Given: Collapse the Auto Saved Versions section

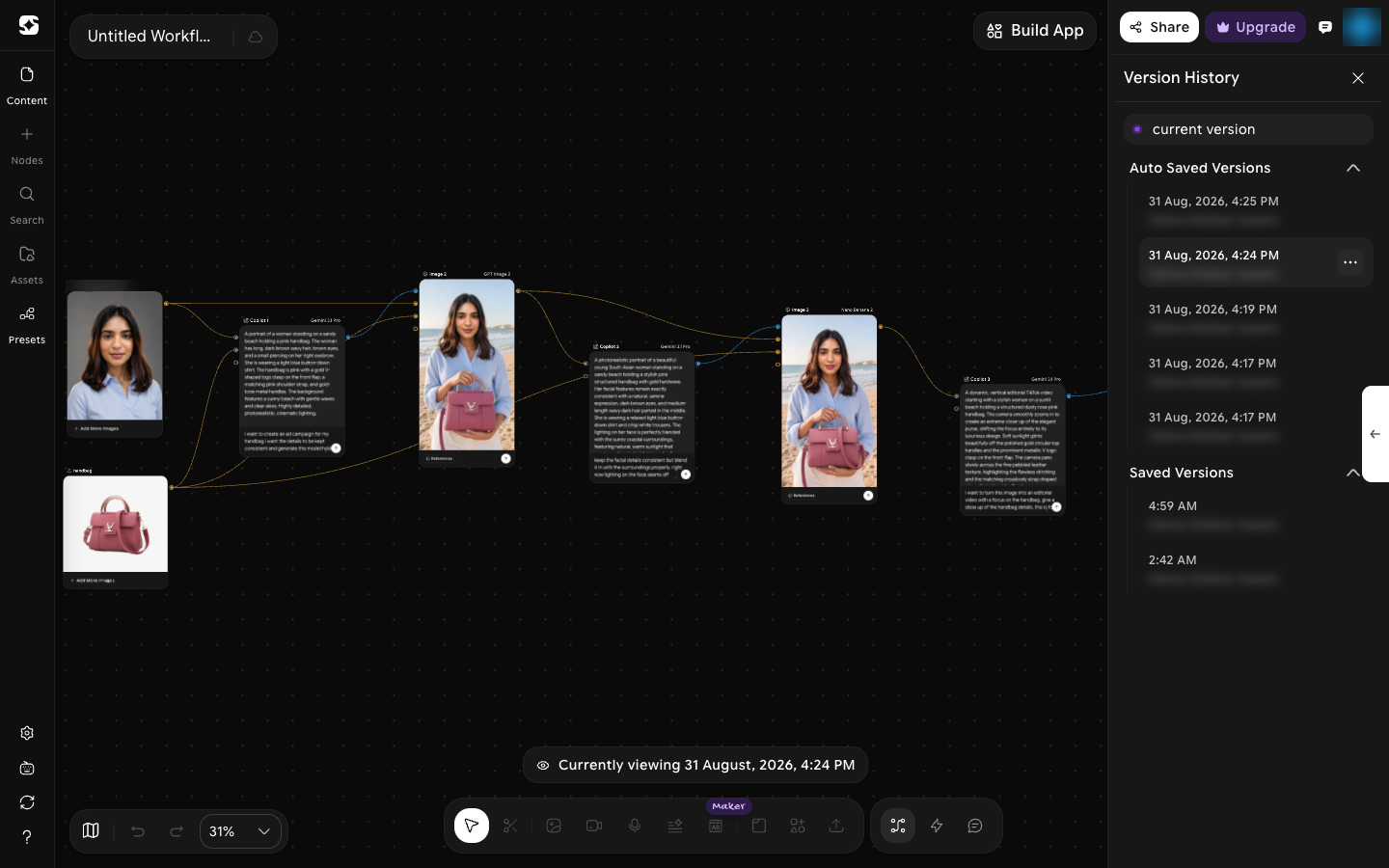Looking at the screenshot, I should (x=1353, y=168).
